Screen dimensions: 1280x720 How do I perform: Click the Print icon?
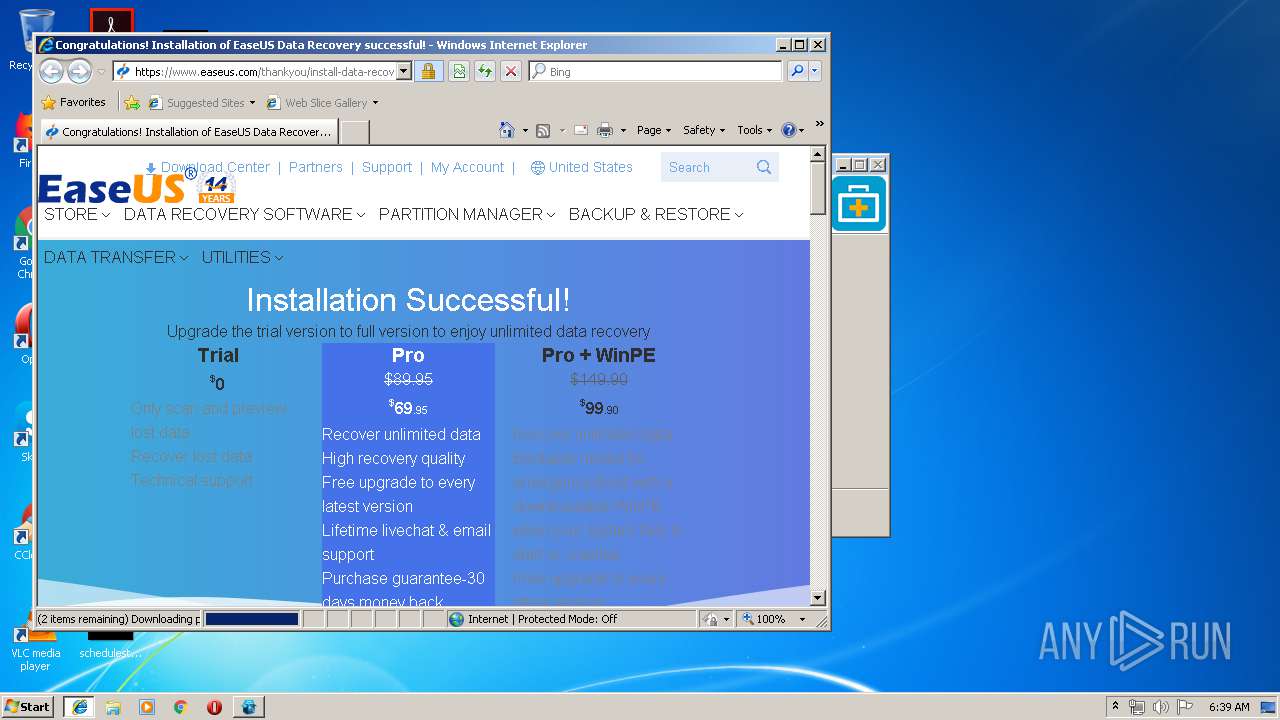(x=605, y=130)
